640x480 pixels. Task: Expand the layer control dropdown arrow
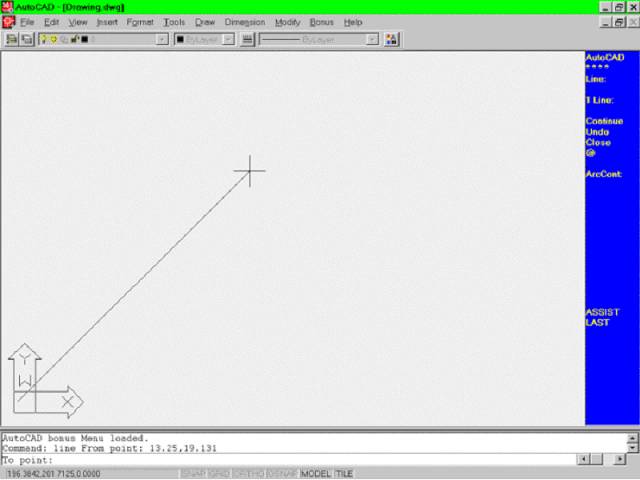tap(162, 40)
